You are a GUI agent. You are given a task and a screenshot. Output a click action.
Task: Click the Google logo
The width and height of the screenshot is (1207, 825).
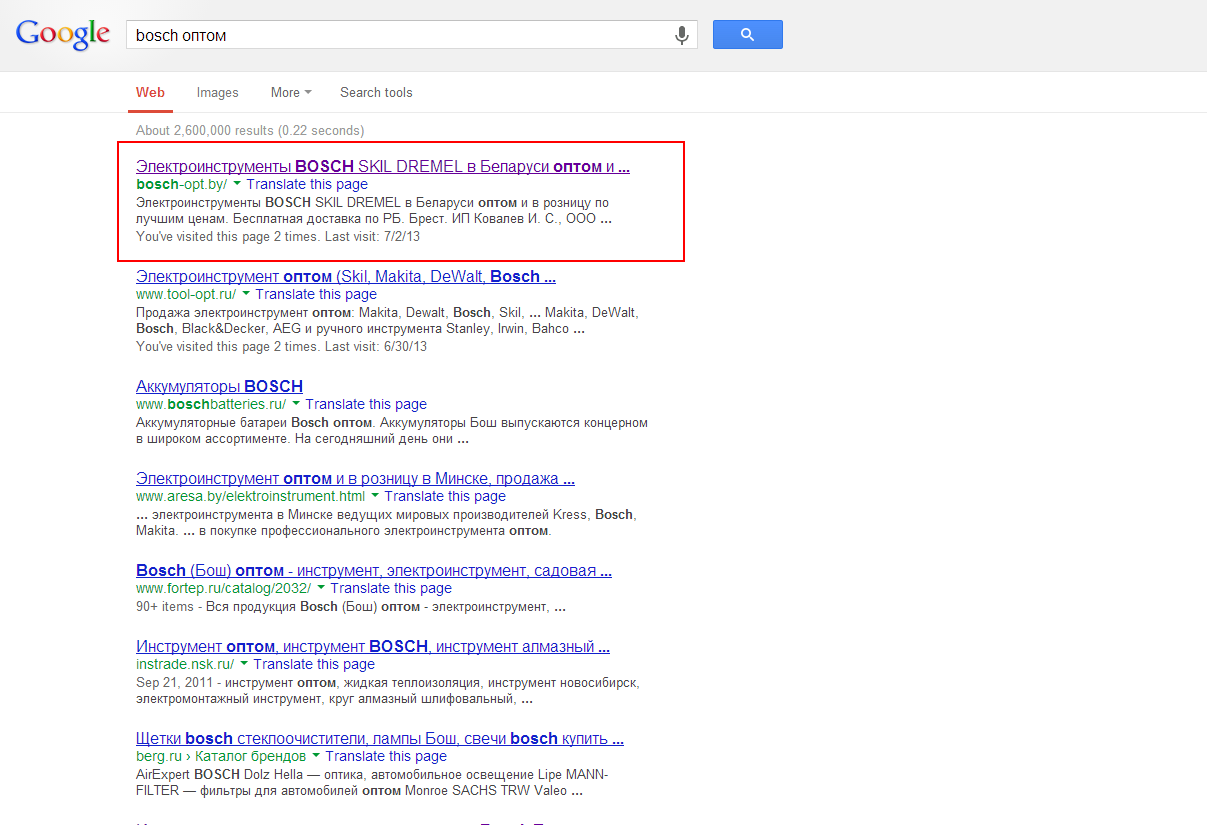click(x=63, y=35)
